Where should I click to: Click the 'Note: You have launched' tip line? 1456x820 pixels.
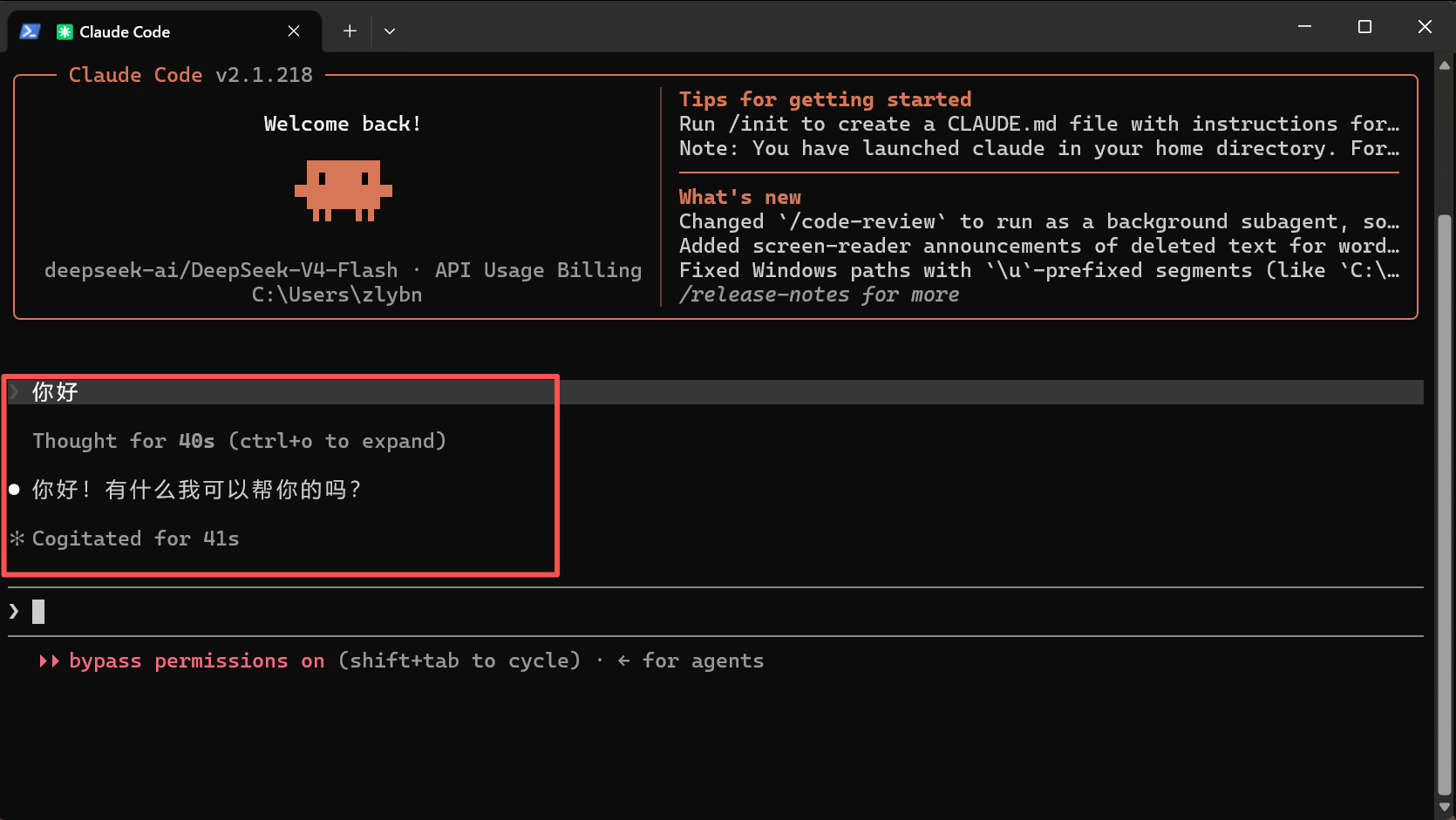click(x=1038, y=148)
